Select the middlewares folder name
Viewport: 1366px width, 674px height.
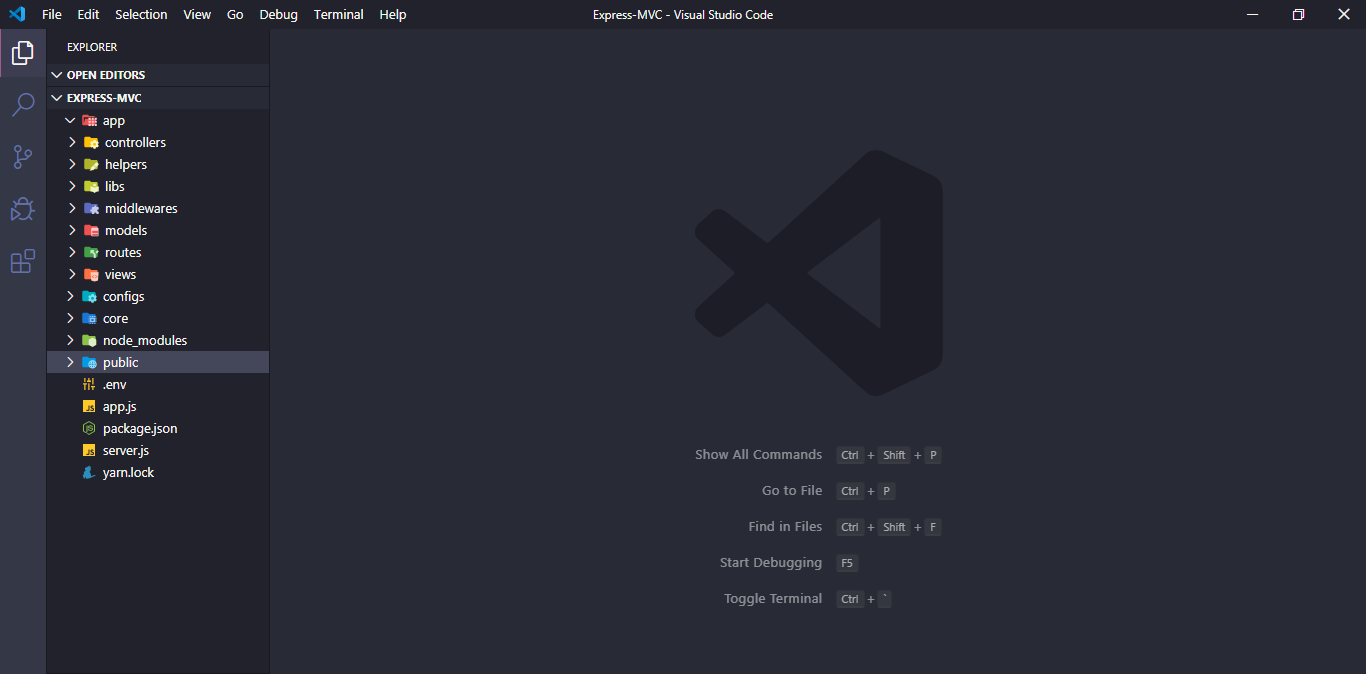(x=141, y=208)
